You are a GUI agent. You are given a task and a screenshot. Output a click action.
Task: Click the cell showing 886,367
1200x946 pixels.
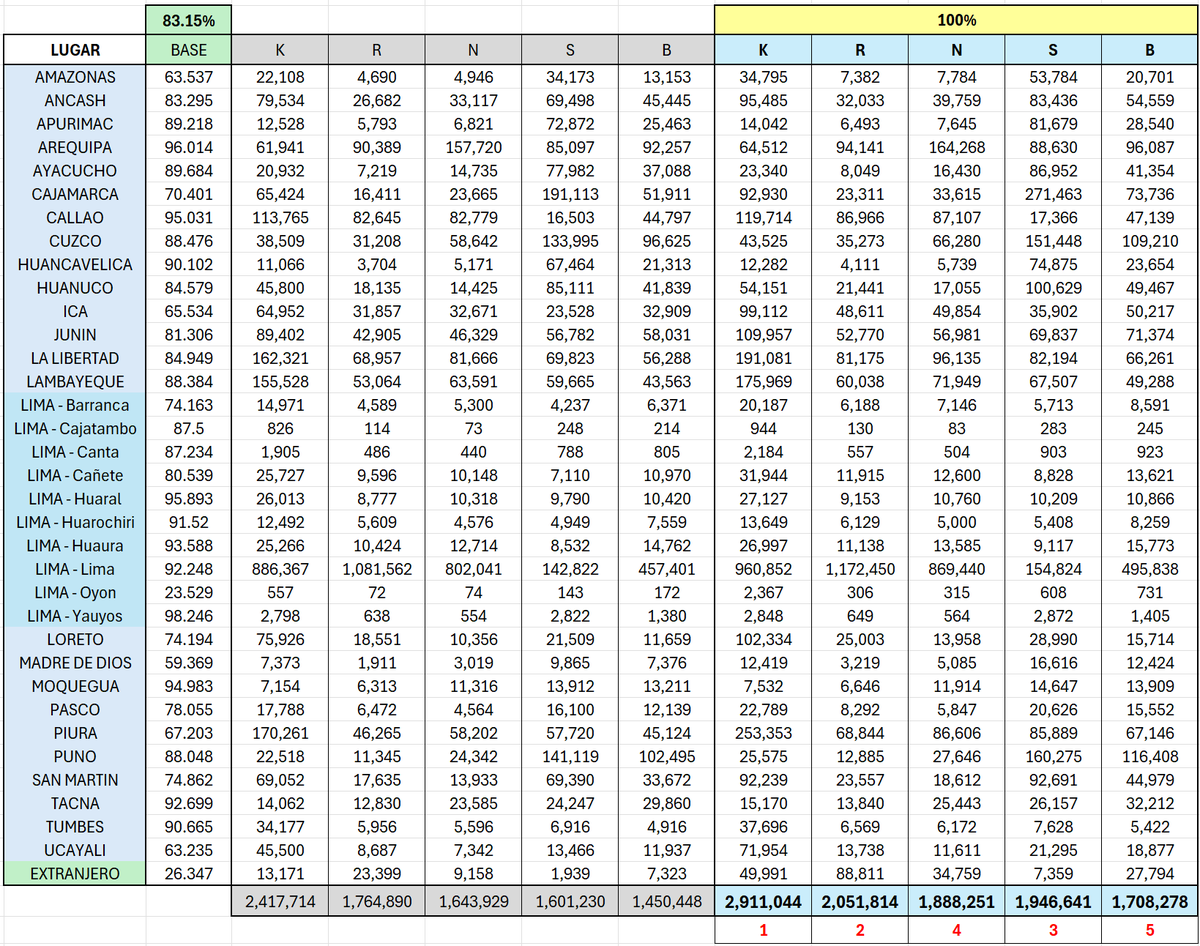(279, 569)
